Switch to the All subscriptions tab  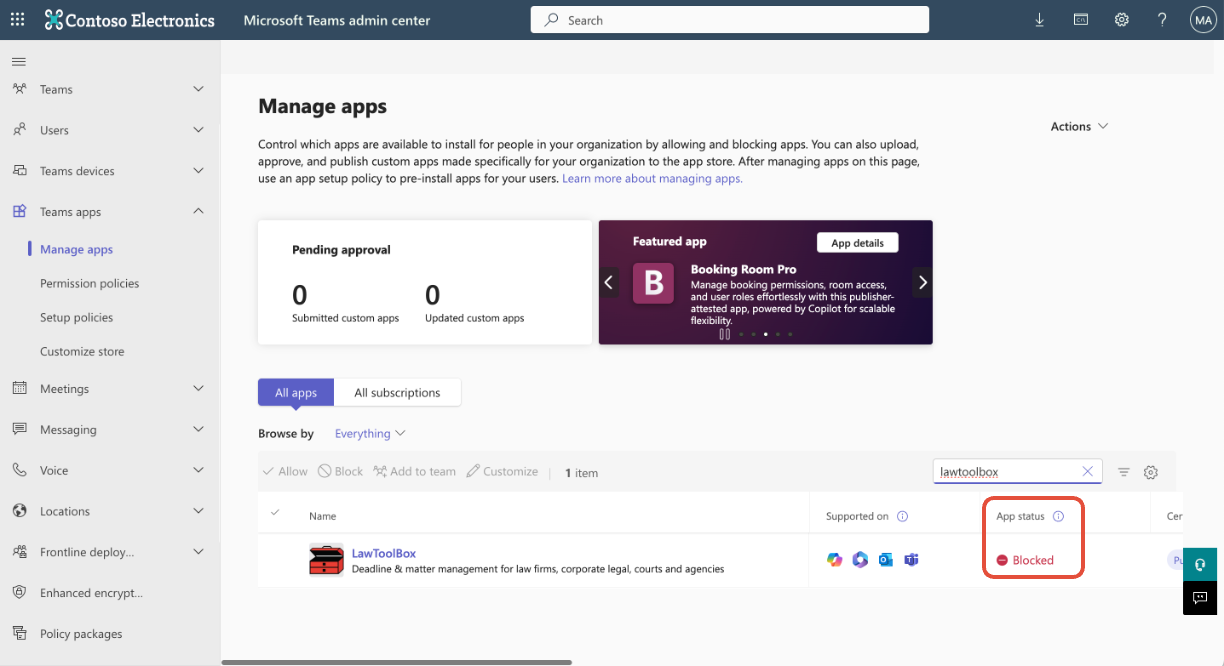(x=397, y=392)
